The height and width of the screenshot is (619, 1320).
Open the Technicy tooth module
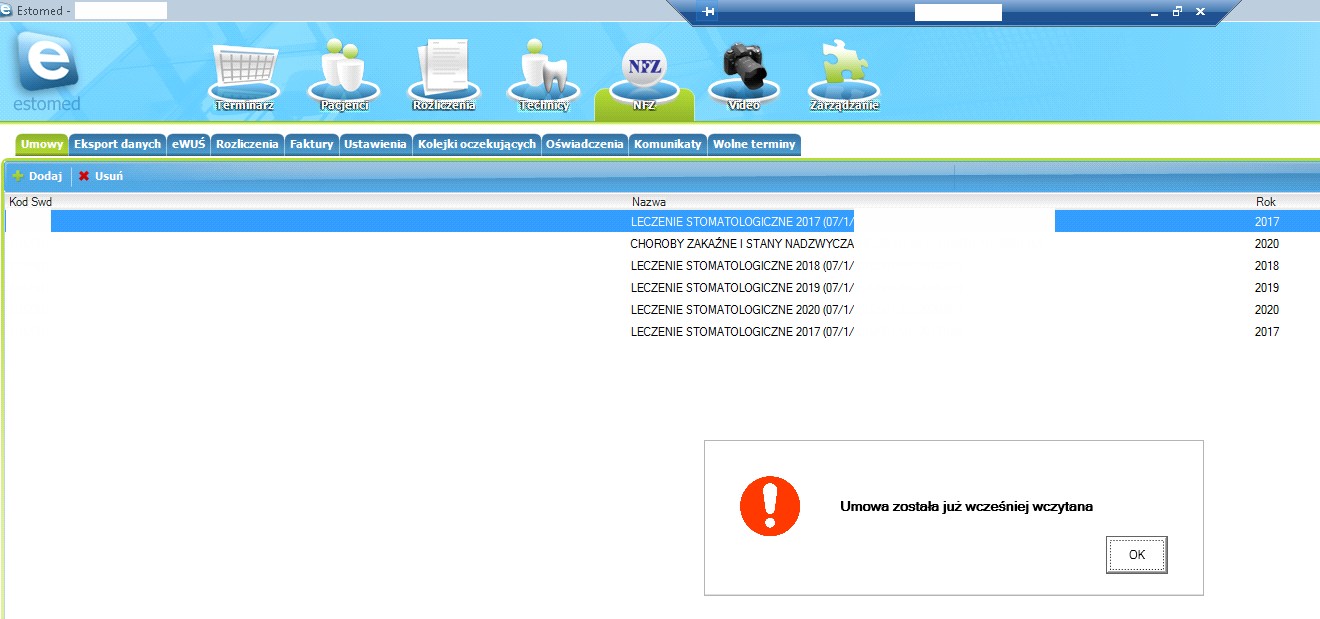544,76
